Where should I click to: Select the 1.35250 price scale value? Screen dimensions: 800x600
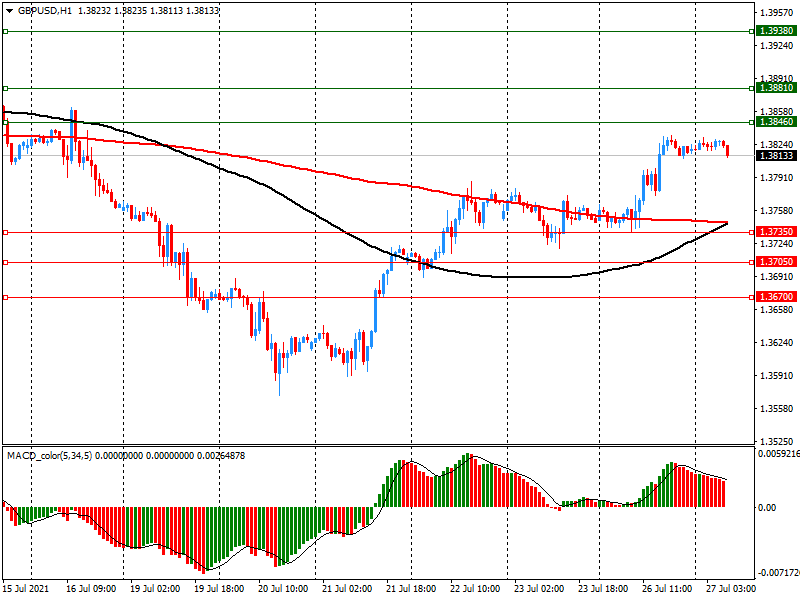pos(777,442)
